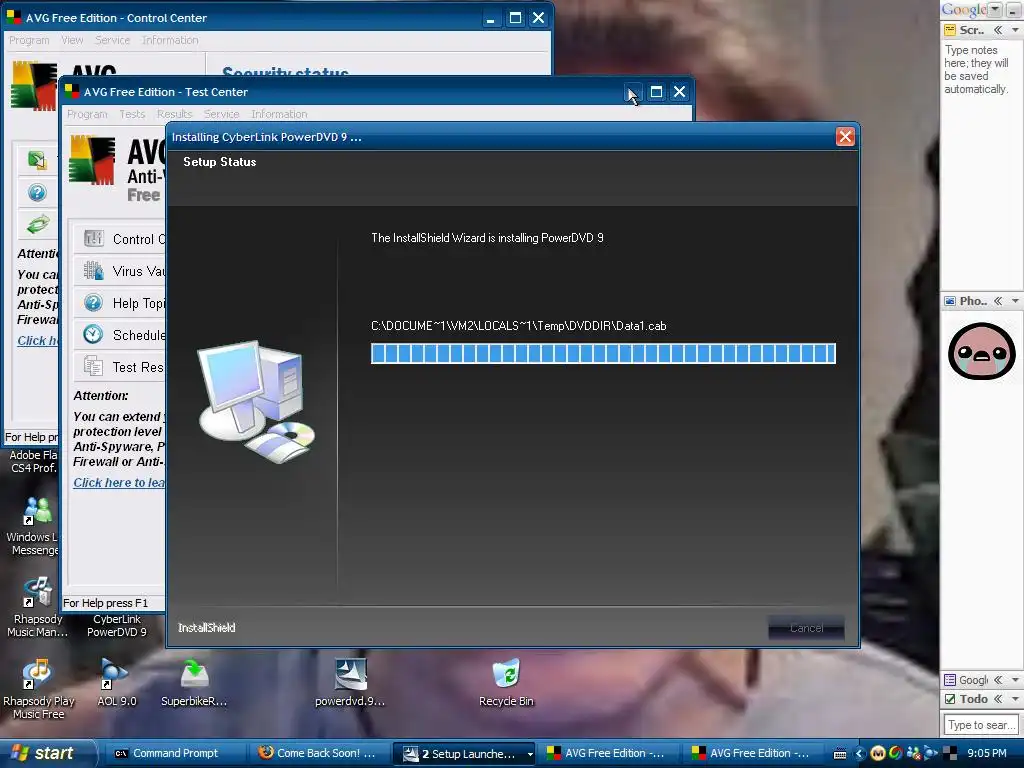The width and height of the screenshot is (1024, 768).
Task: Open Todo gadget menu arrow
Action: pos(1015,699)
